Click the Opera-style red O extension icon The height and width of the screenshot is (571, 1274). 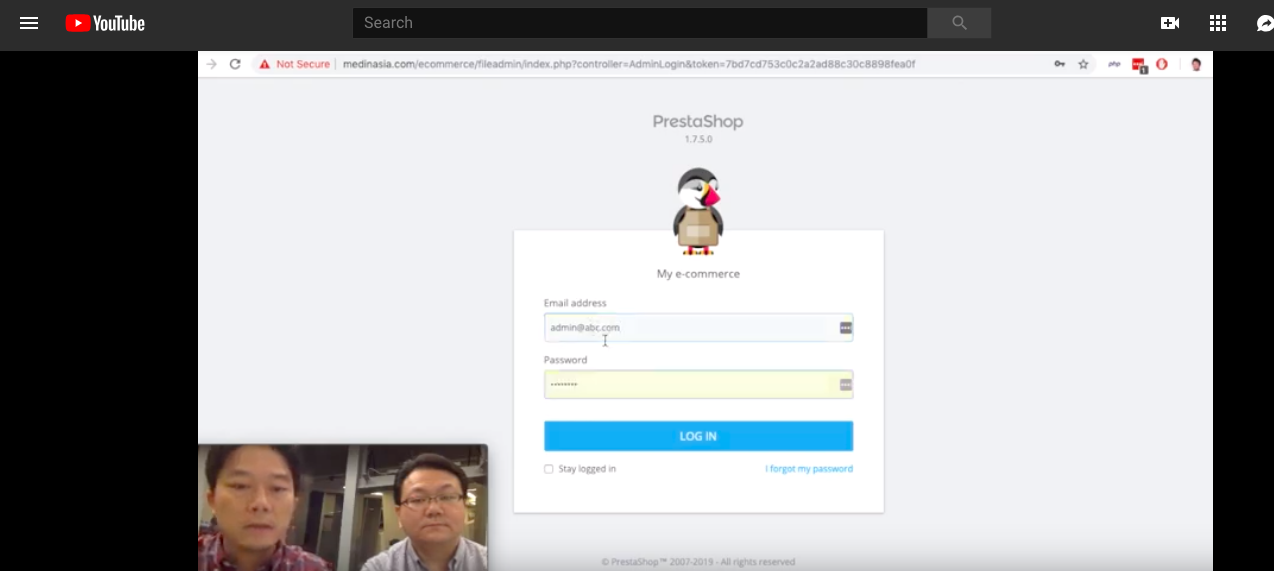1162,64
